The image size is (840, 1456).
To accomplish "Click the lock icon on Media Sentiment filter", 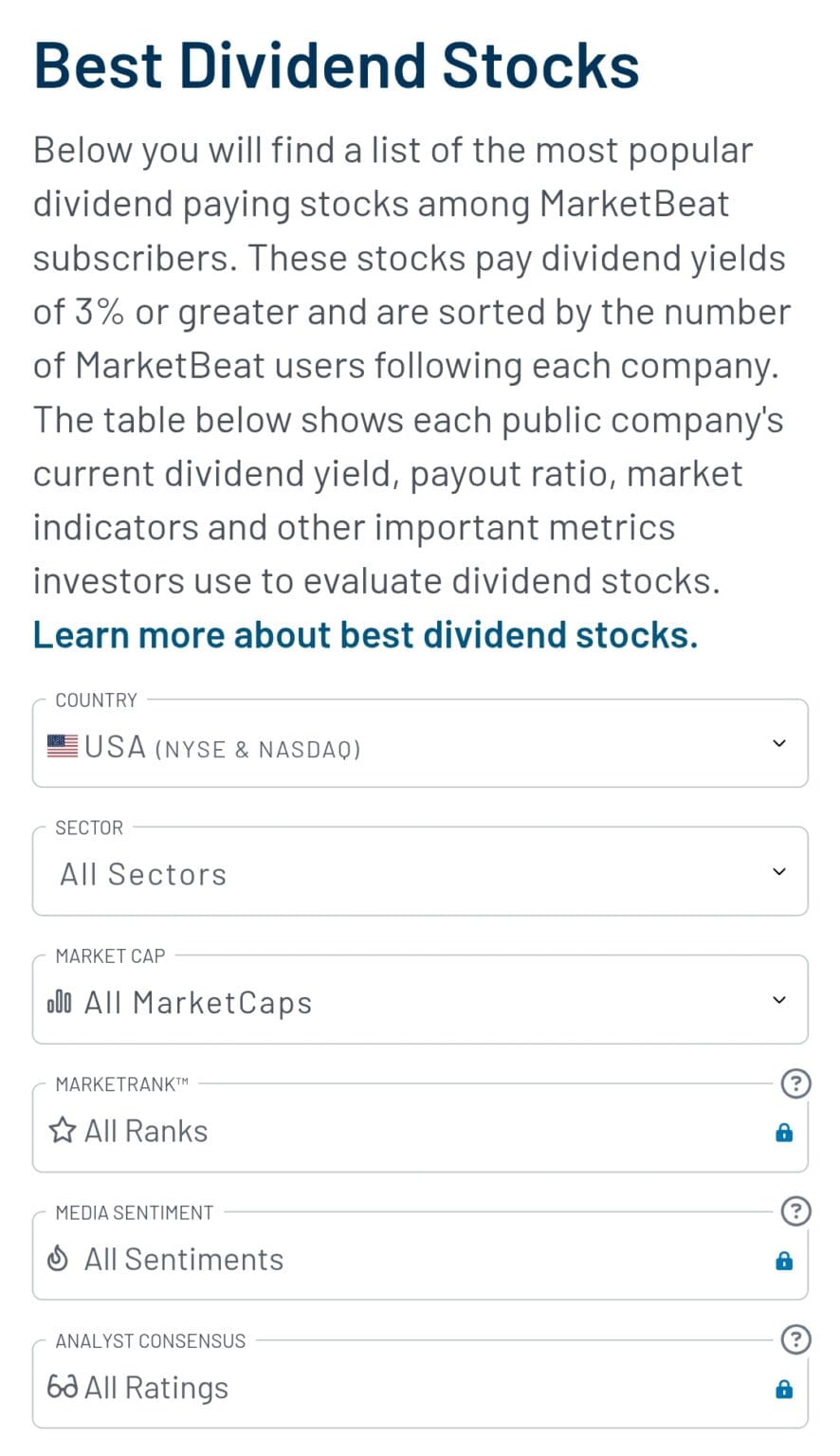I will pyautogui.click(x=784, y=1261).
